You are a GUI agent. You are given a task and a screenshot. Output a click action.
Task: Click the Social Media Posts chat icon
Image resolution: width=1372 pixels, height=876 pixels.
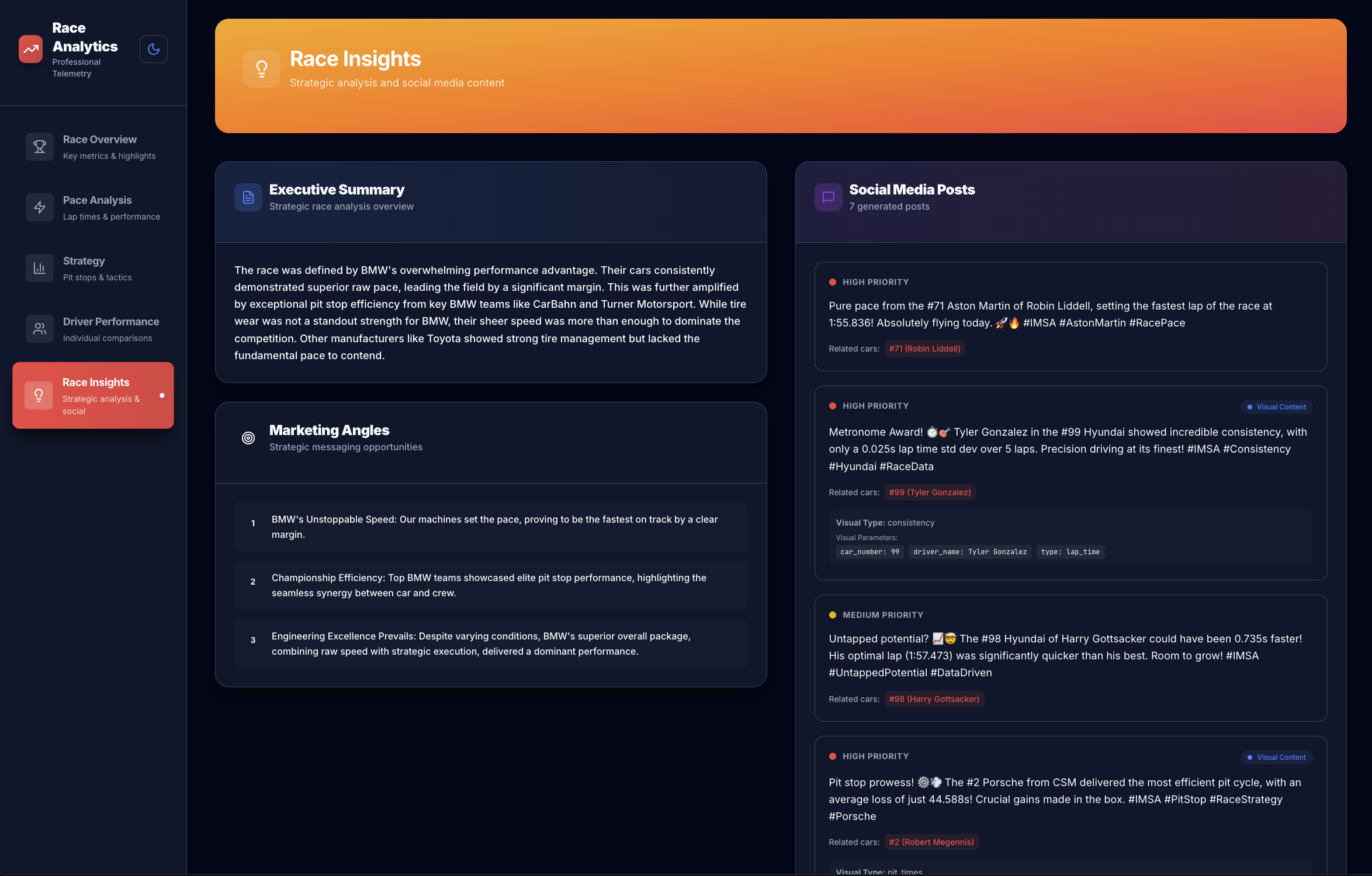pos(828,197)
